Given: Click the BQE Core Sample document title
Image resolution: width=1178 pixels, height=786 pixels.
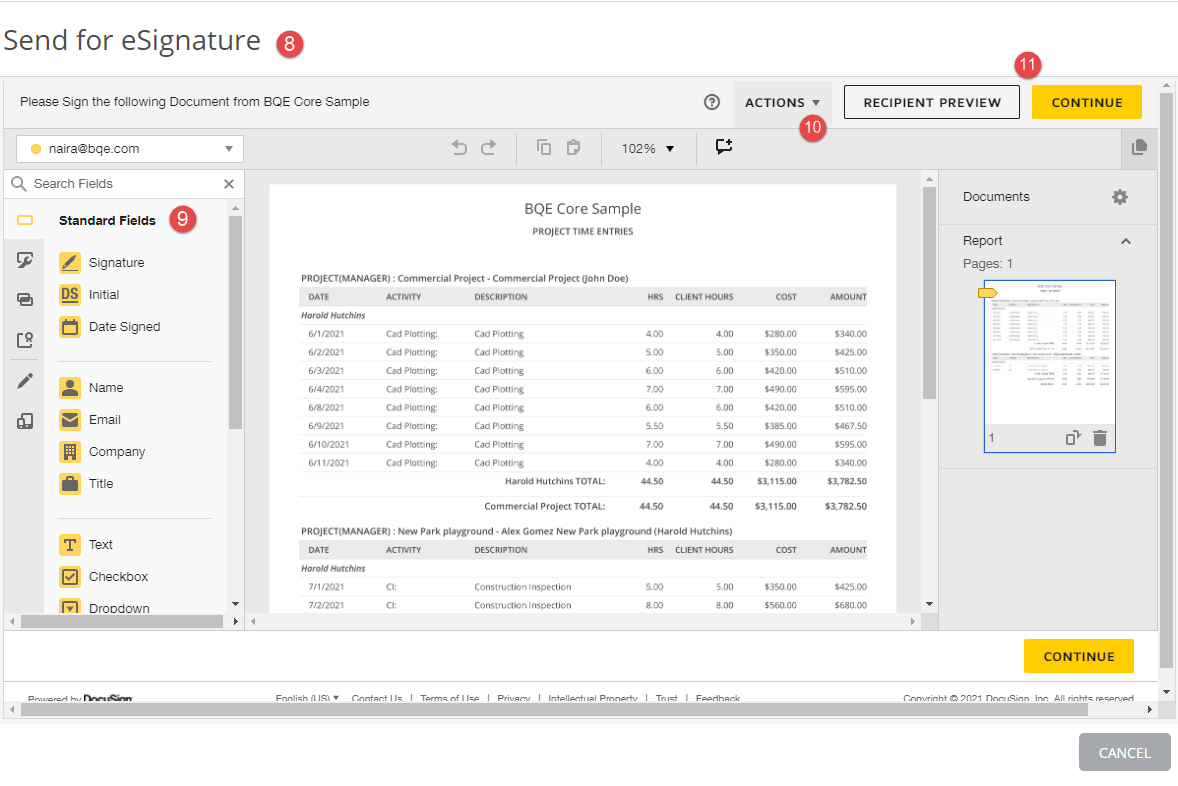Looking at the screenshot, I should coord(583,209).
